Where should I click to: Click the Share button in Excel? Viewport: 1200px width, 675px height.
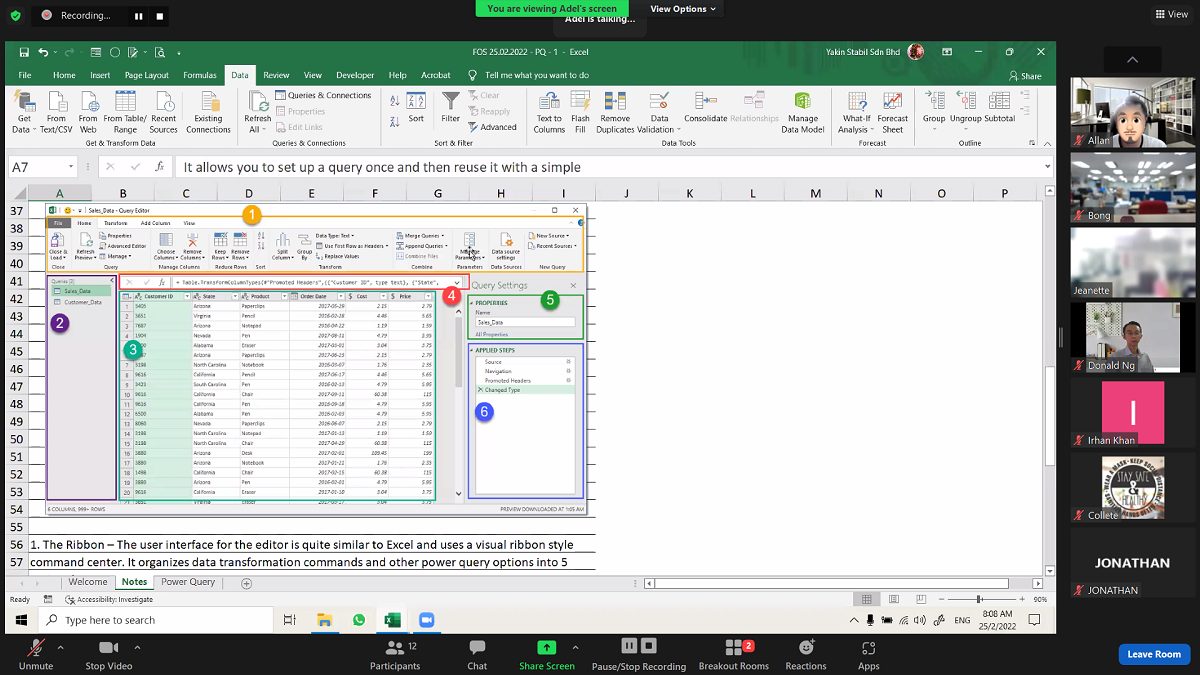[1025, 76]
